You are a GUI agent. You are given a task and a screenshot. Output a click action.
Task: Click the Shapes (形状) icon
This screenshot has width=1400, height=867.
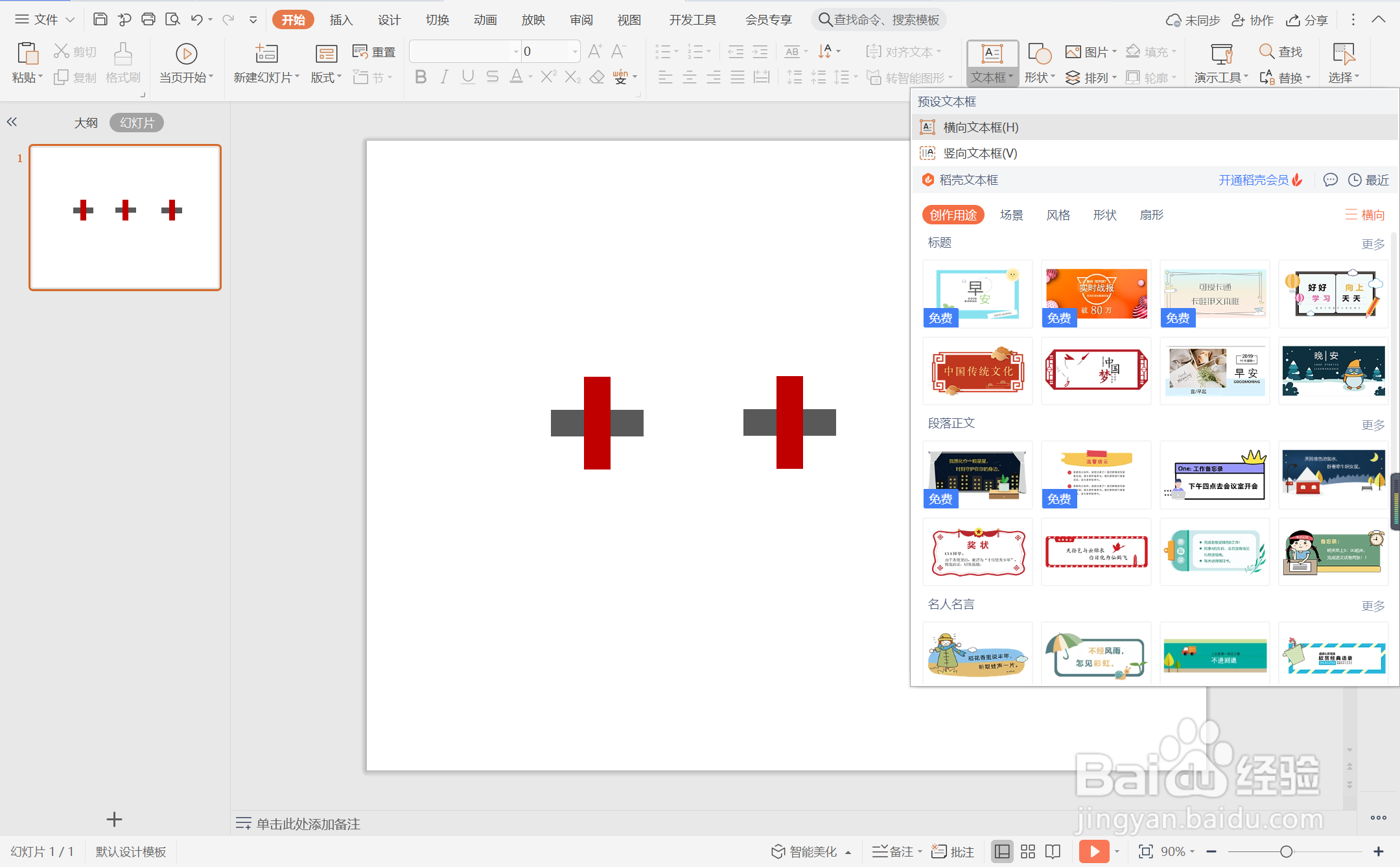(1039, 53)
